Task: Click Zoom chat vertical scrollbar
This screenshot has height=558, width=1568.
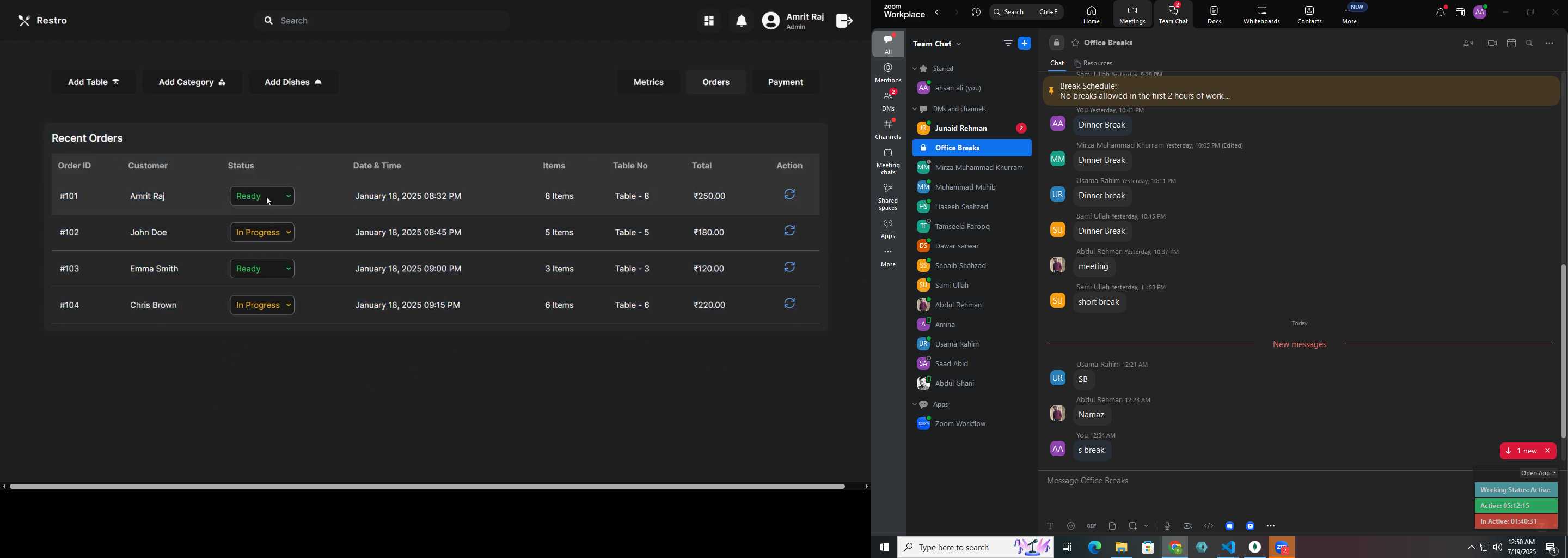Action: click(1563, 351)
